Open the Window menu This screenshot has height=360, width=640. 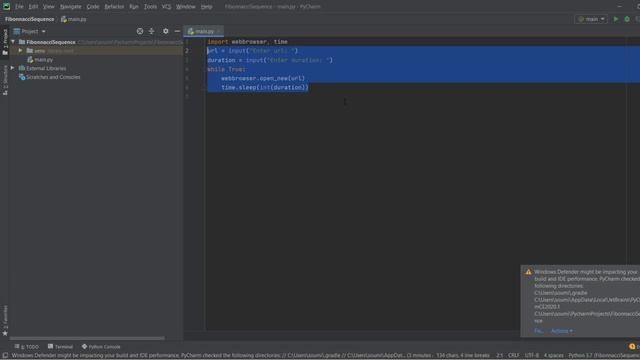(186, 7)
